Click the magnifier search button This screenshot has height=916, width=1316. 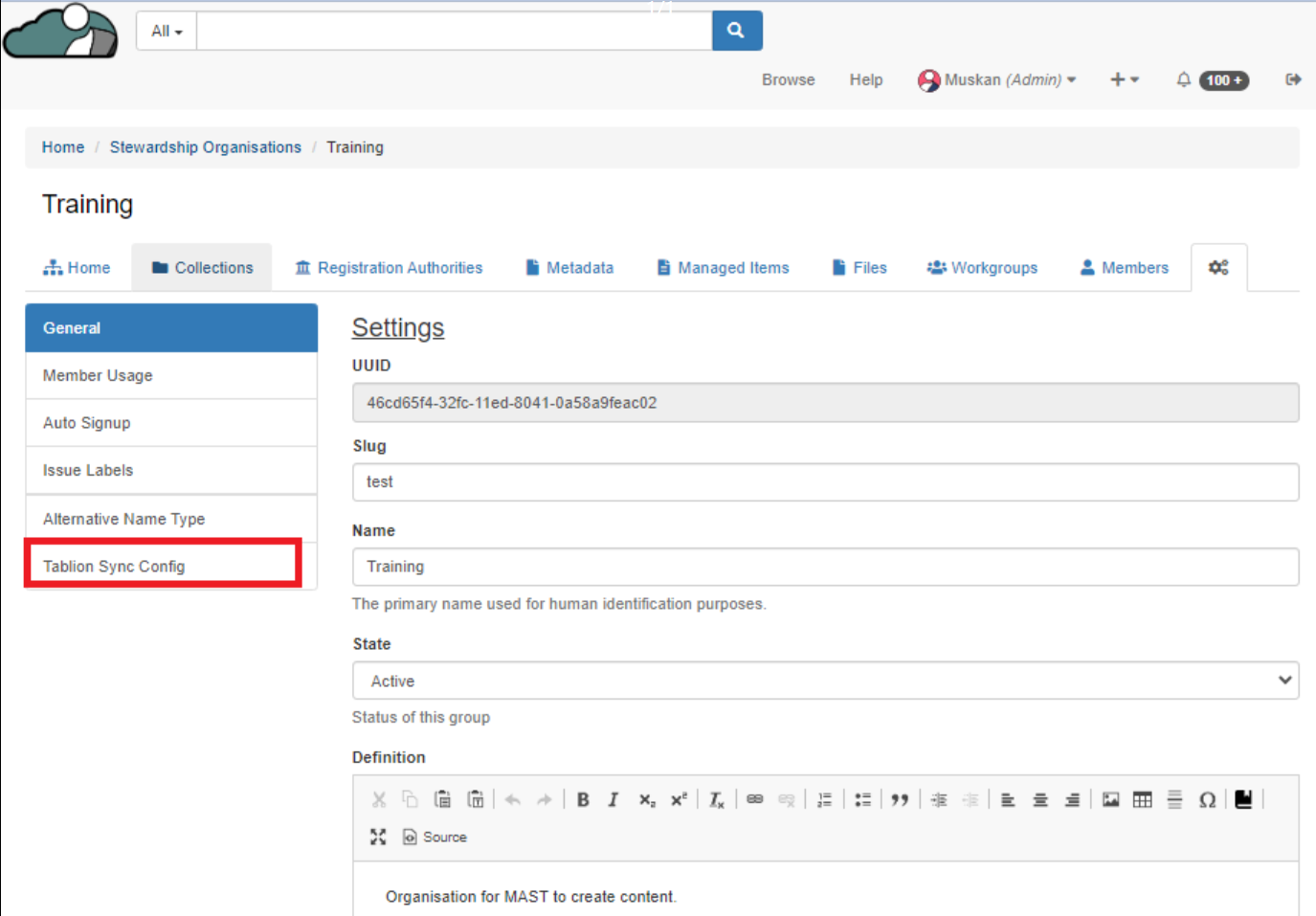coord(736,31)
